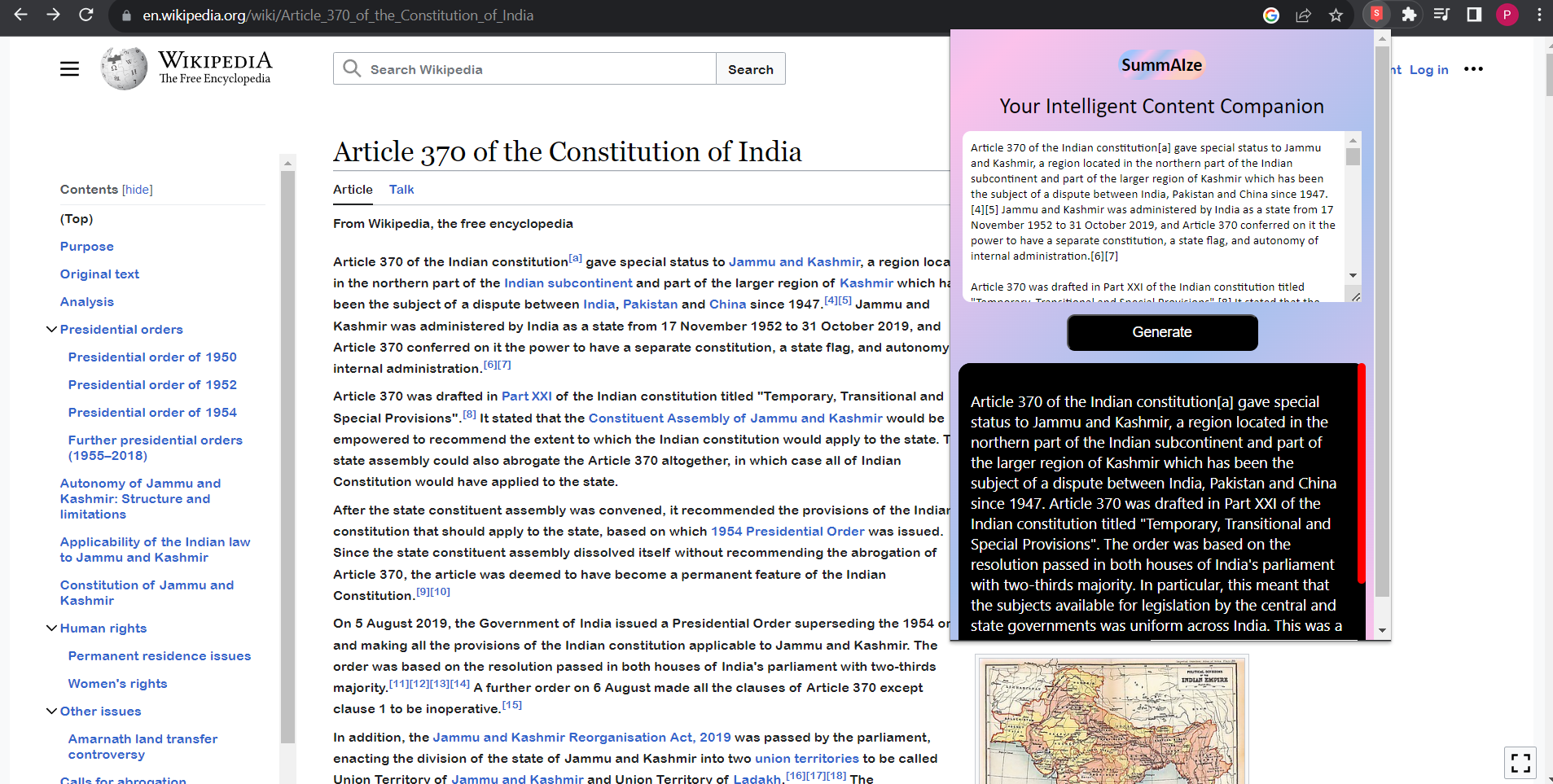Click the Search button on Wikipedia
1553x784 pixels.
(751, 69)
